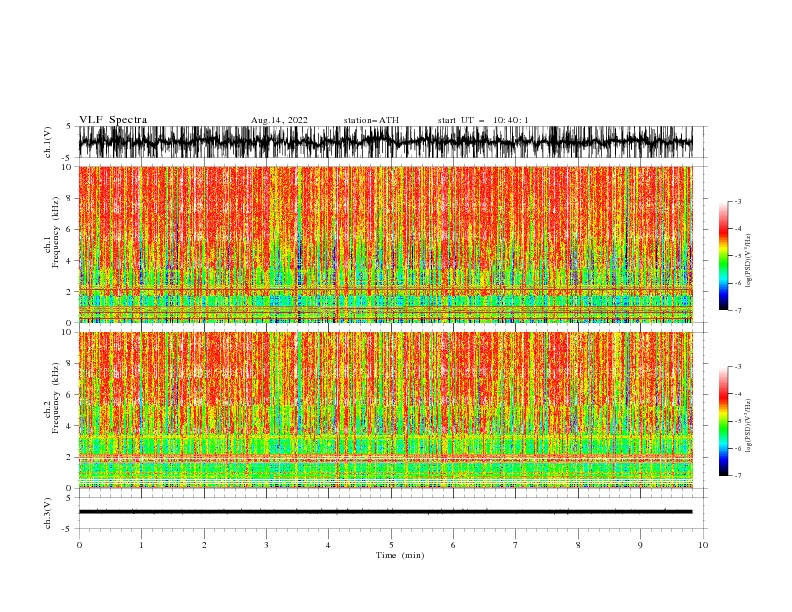Click ch.2 colorbar label 'log(PSD)(V²/Hz)'
Viewport: 792px width, 612px height.
pos(749,426)
